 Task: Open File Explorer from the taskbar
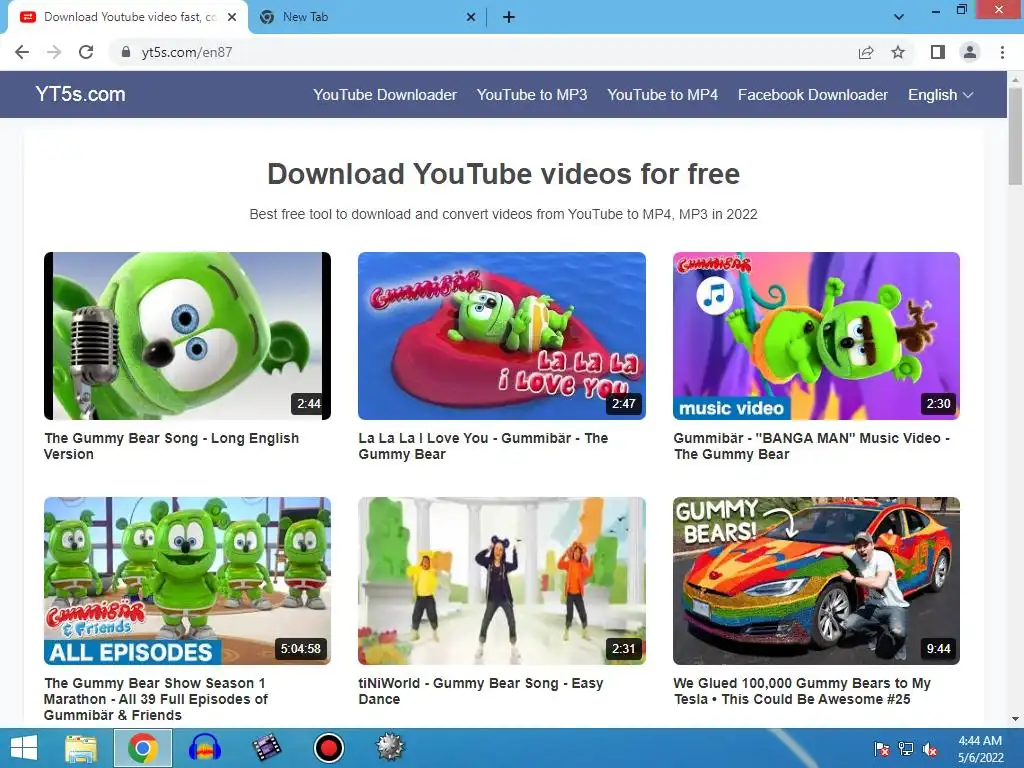[x=81, y=748]
